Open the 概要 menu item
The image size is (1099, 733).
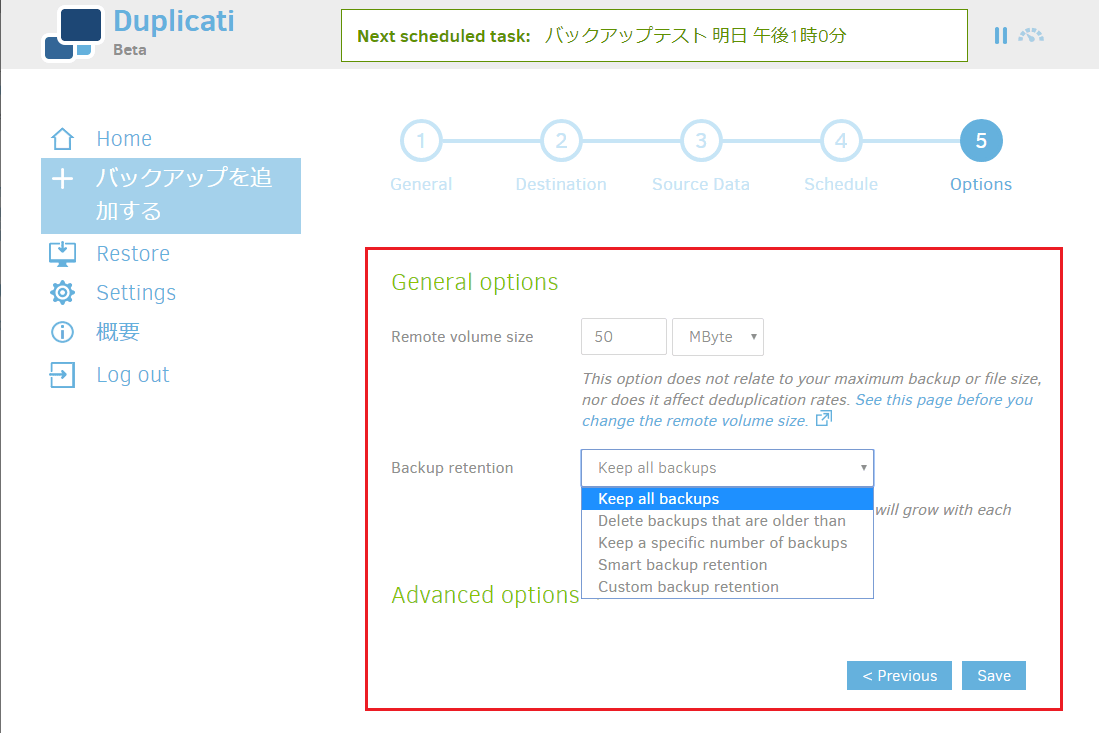118,331
